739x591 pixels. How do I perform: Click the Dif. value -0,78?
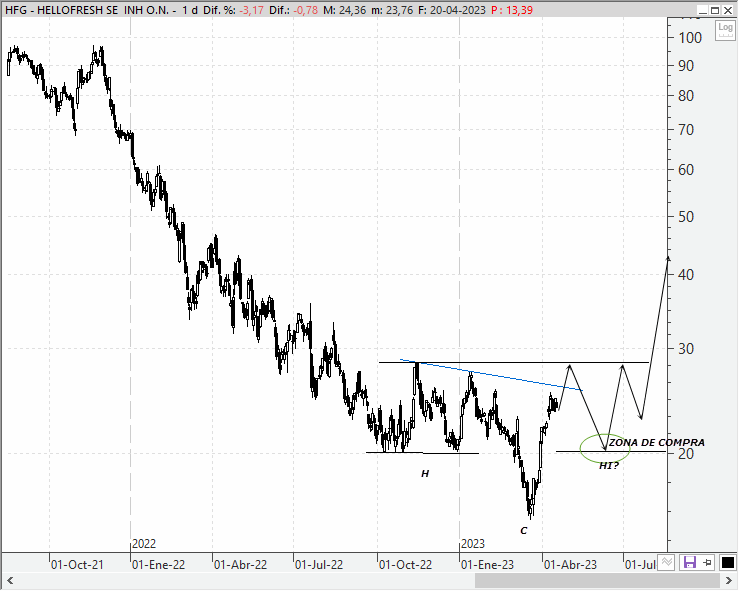click(305, 10)
